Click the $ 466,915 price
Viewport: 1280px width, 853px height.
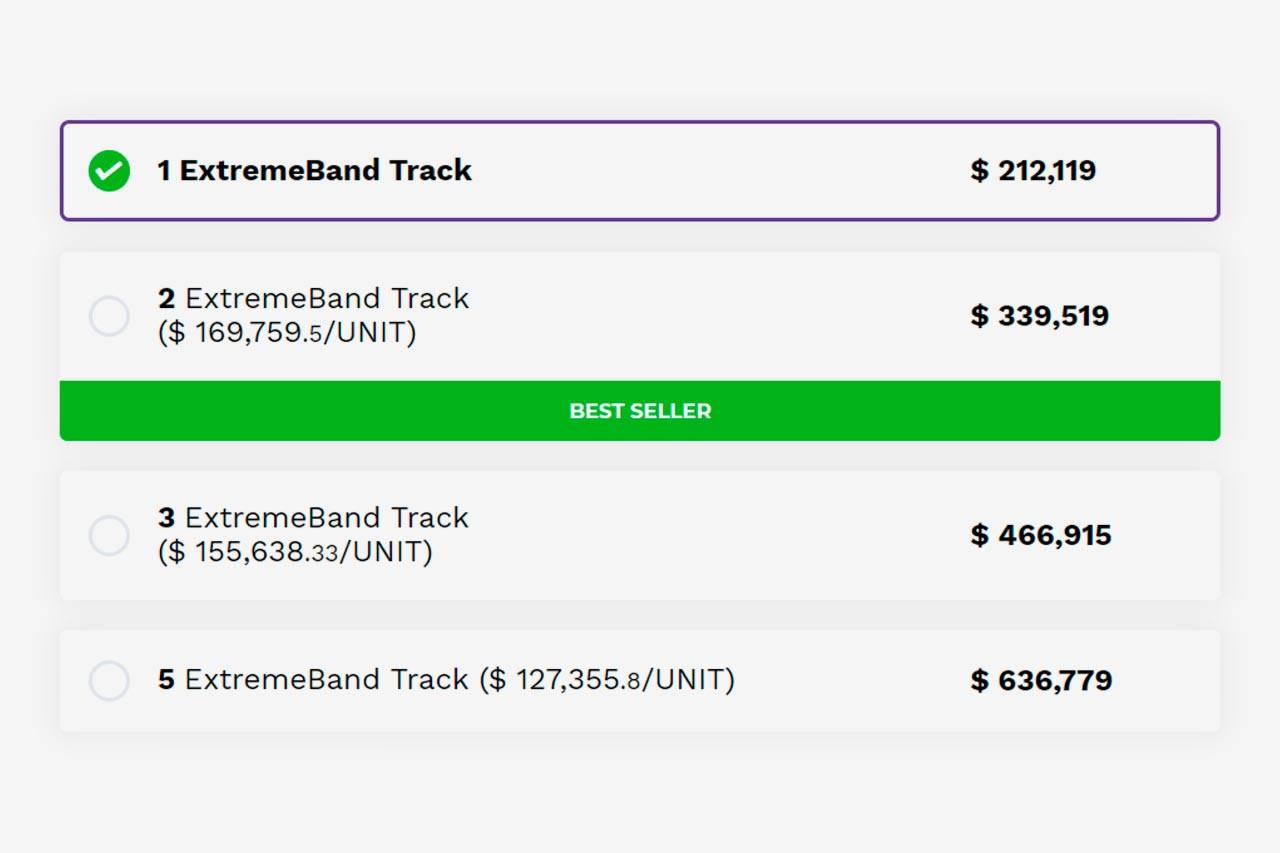1040,535
